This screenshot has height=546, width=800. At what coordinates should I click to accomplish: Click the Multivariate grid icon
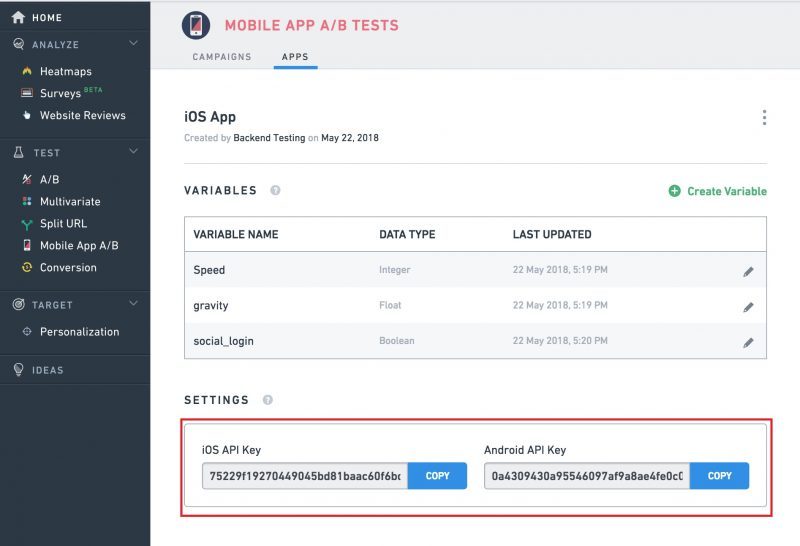click(x=27, y=201)
